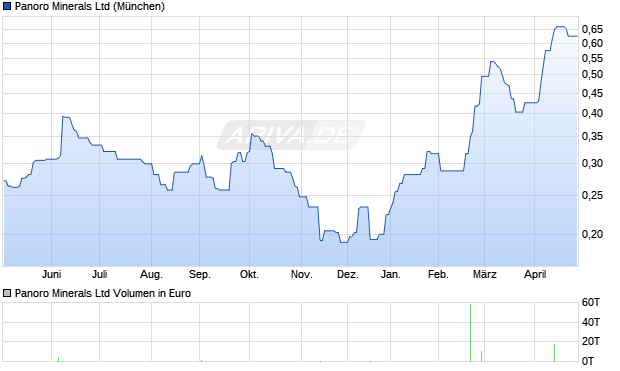The image size is (620, 371).
Task: Click the 40T volume axis label
Action: tap(591, 322)
